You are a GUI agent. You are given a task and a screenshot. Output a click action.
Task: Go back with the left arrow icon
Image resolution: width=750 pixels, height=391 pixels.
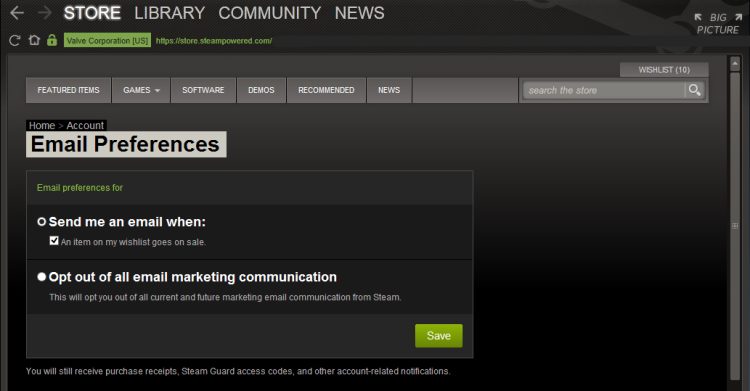(x=17, y=13)
